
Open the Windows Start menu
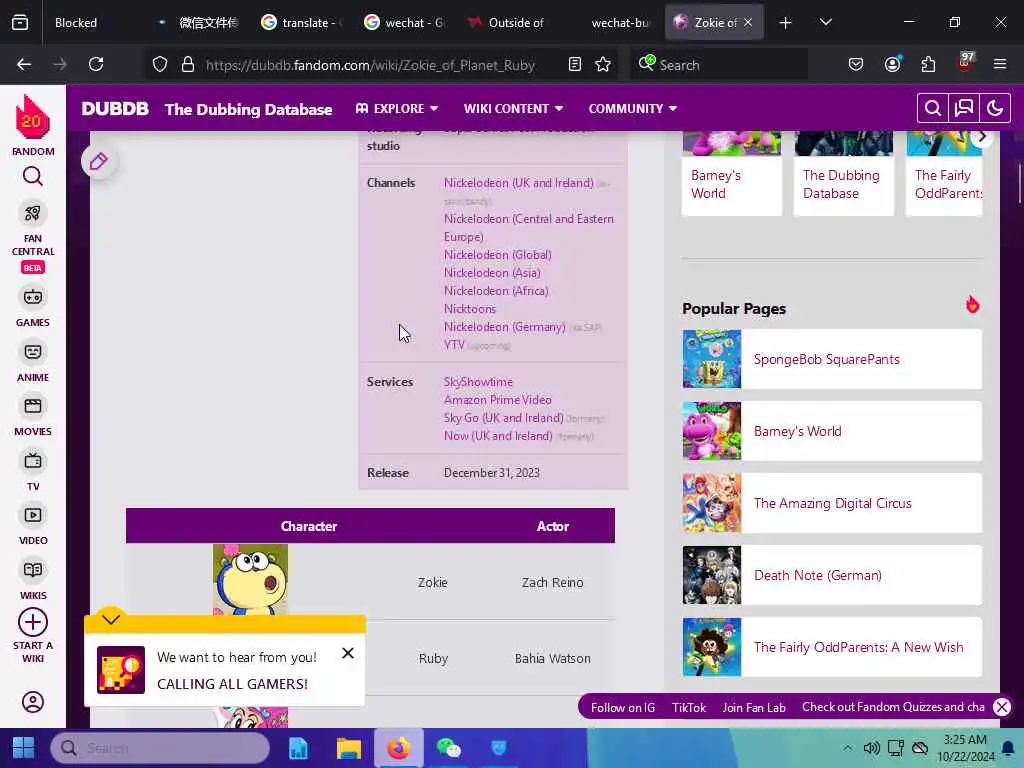24,748
